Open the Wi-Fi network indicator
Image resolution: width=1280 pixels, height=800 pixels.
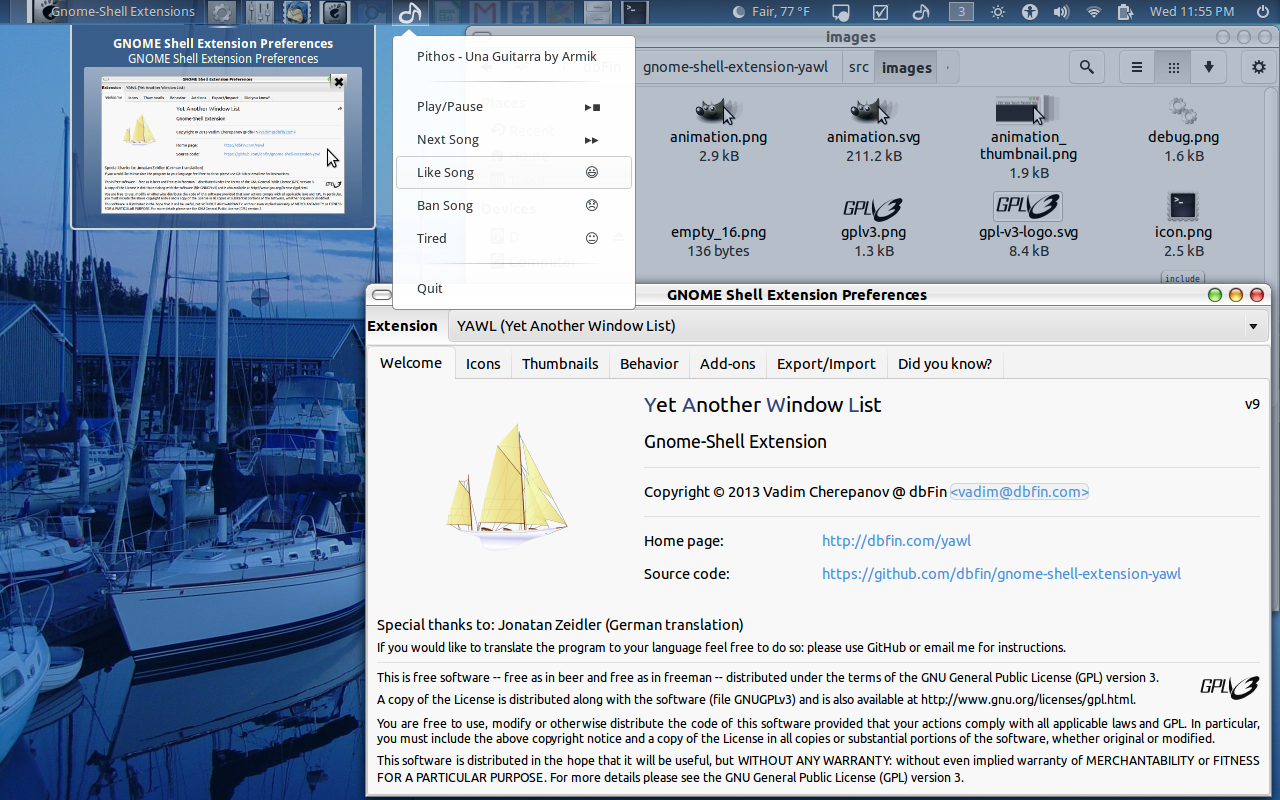(1094, 12)
